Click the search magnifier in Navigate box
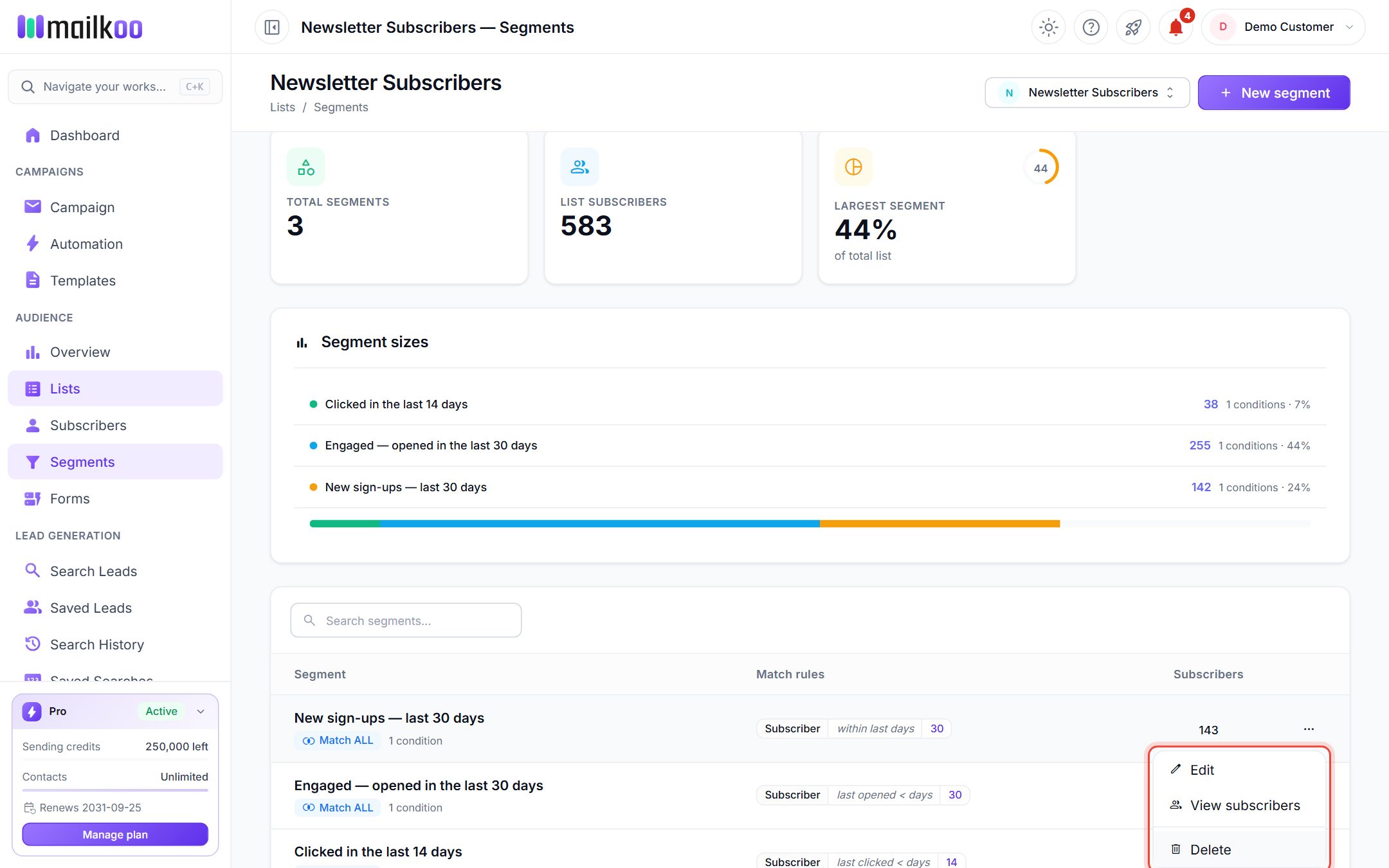The image size is (1389, 868). 28,87
